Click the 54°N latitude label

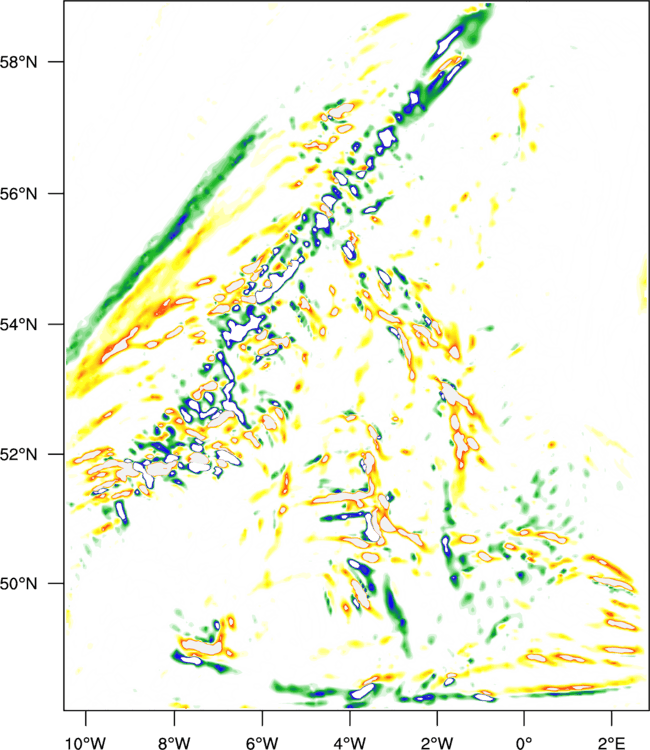click(x=19, y=325)
